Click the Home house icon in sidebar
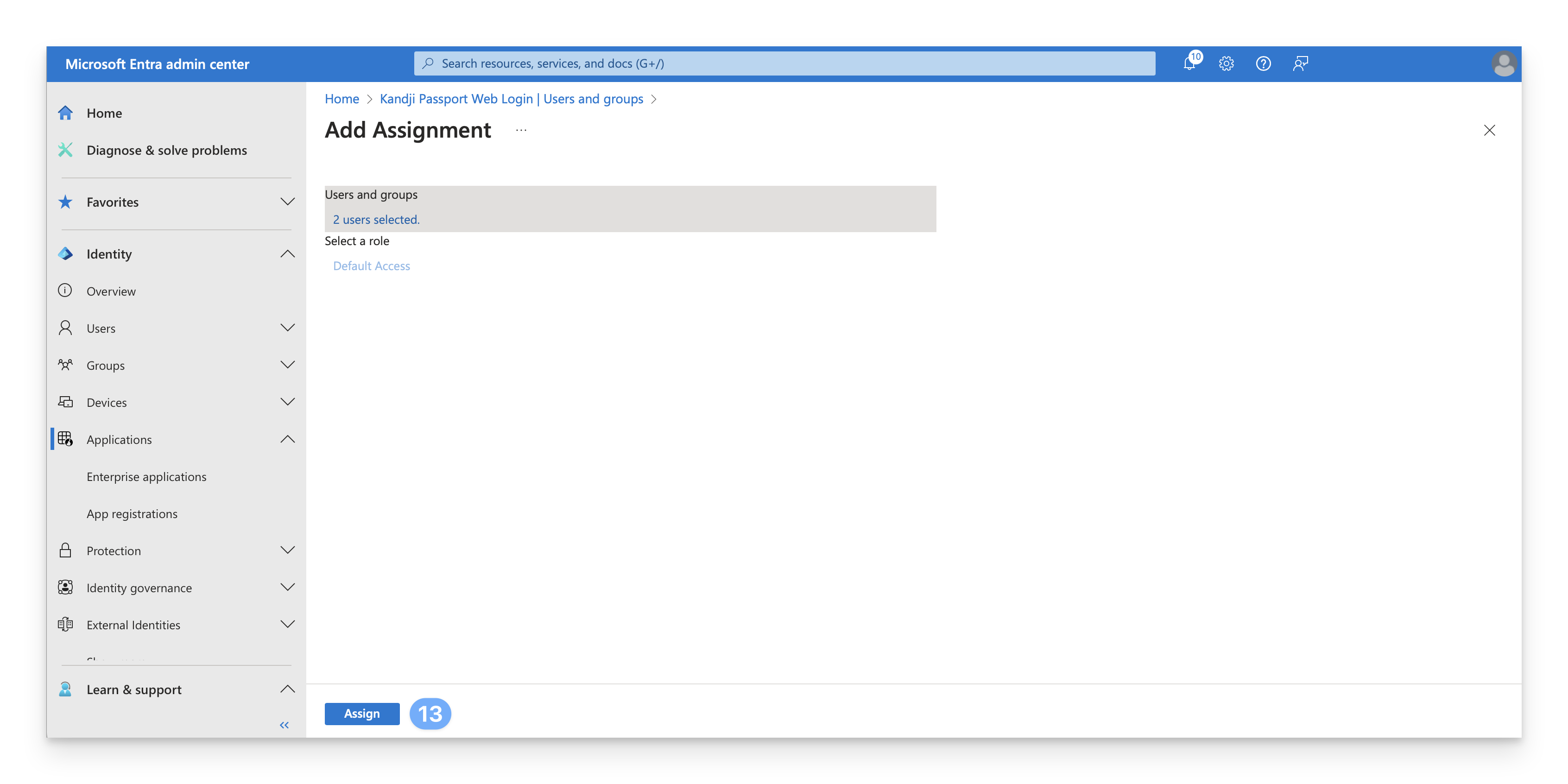The image size is (1568, 784). point(66,113)
